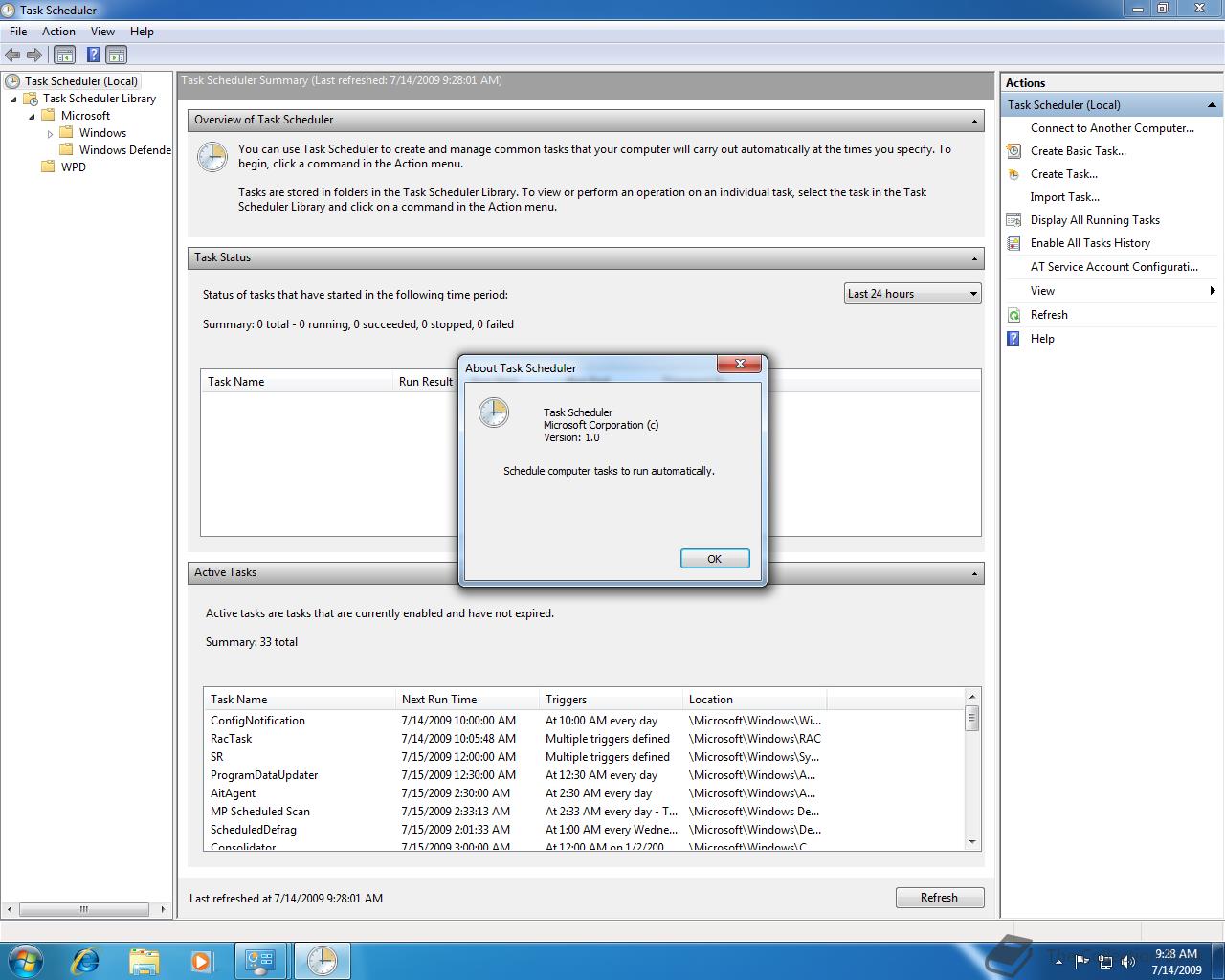Open the Help menu in menu bar

142,32
